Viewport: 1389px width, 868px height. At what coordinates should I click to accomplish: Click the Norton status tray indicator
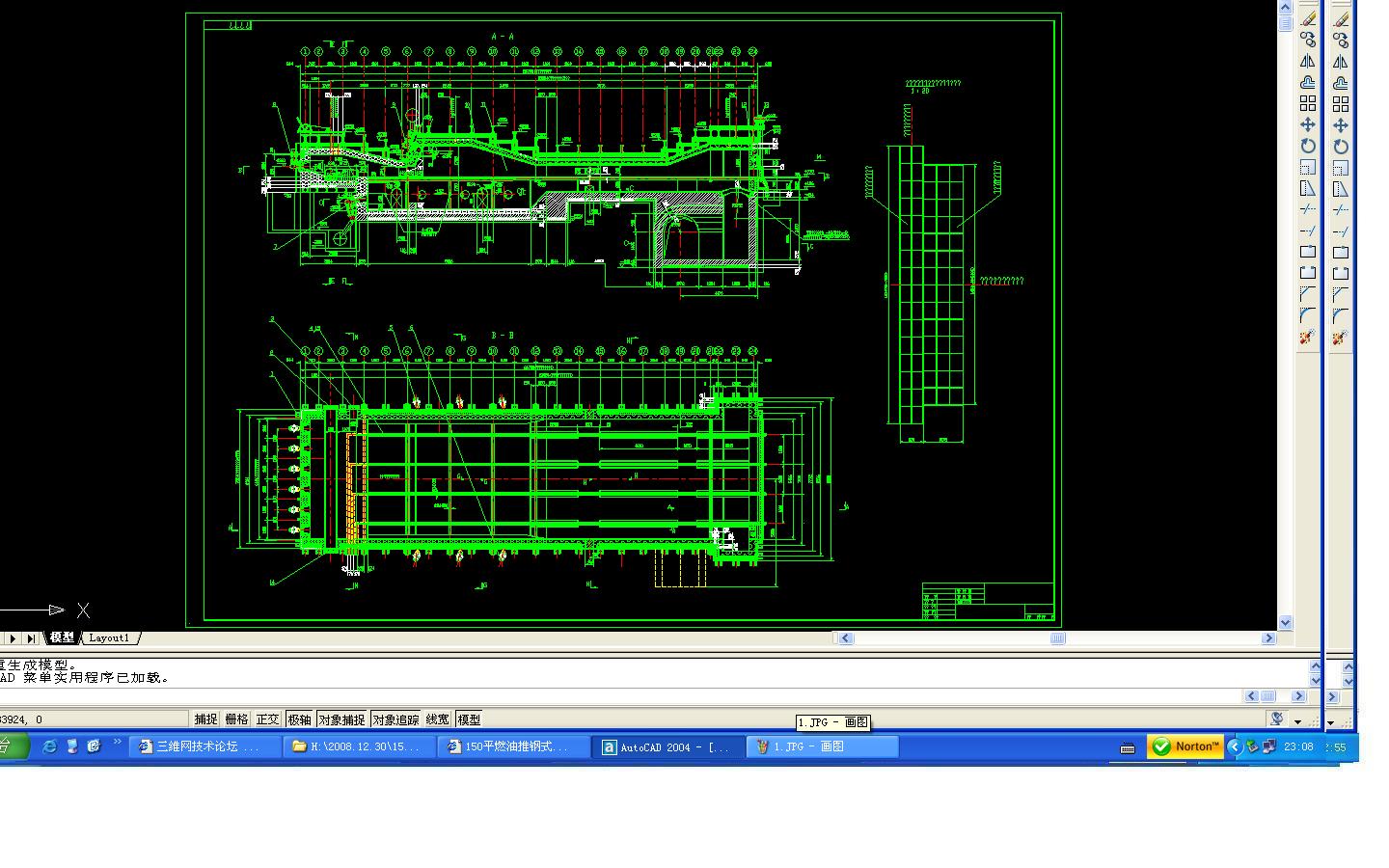(x=1185, y=746)
